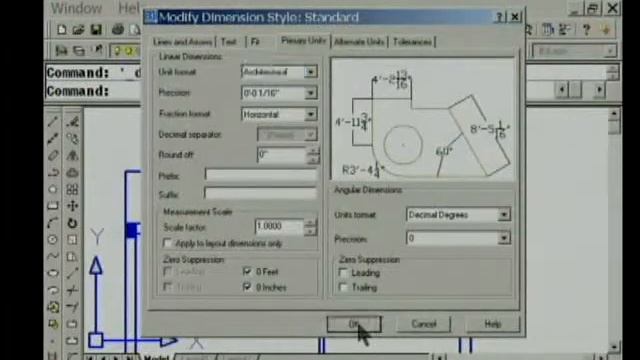640x360 pixels.
Task: Decrease the Scale factor value
Action: point(310,231)
